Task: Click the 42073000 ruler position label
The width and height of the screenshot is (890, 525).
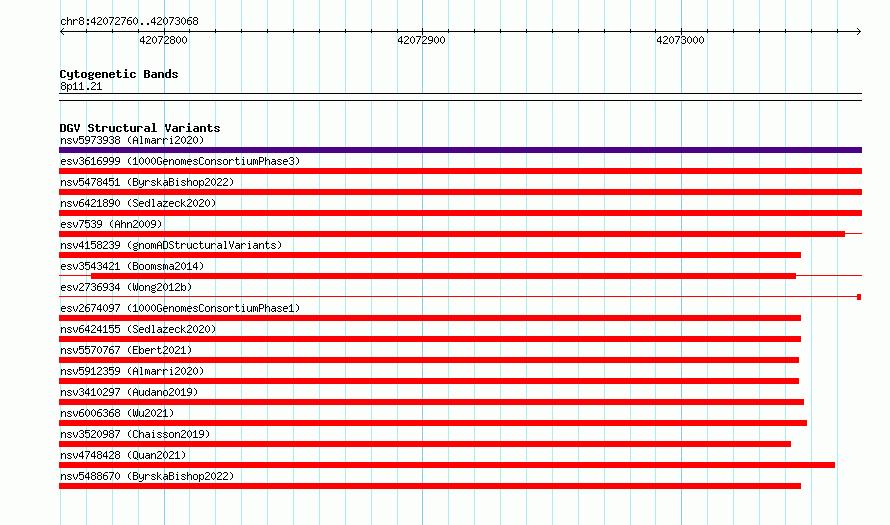Action: (x=680, y=40)
